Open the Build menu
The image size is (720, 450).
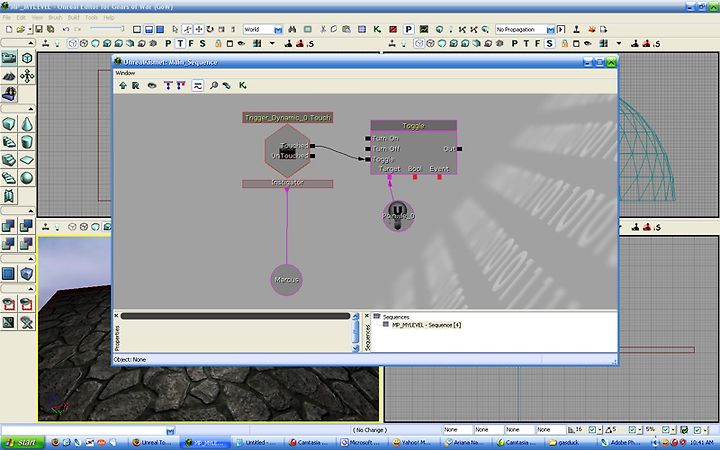(73, 17)
